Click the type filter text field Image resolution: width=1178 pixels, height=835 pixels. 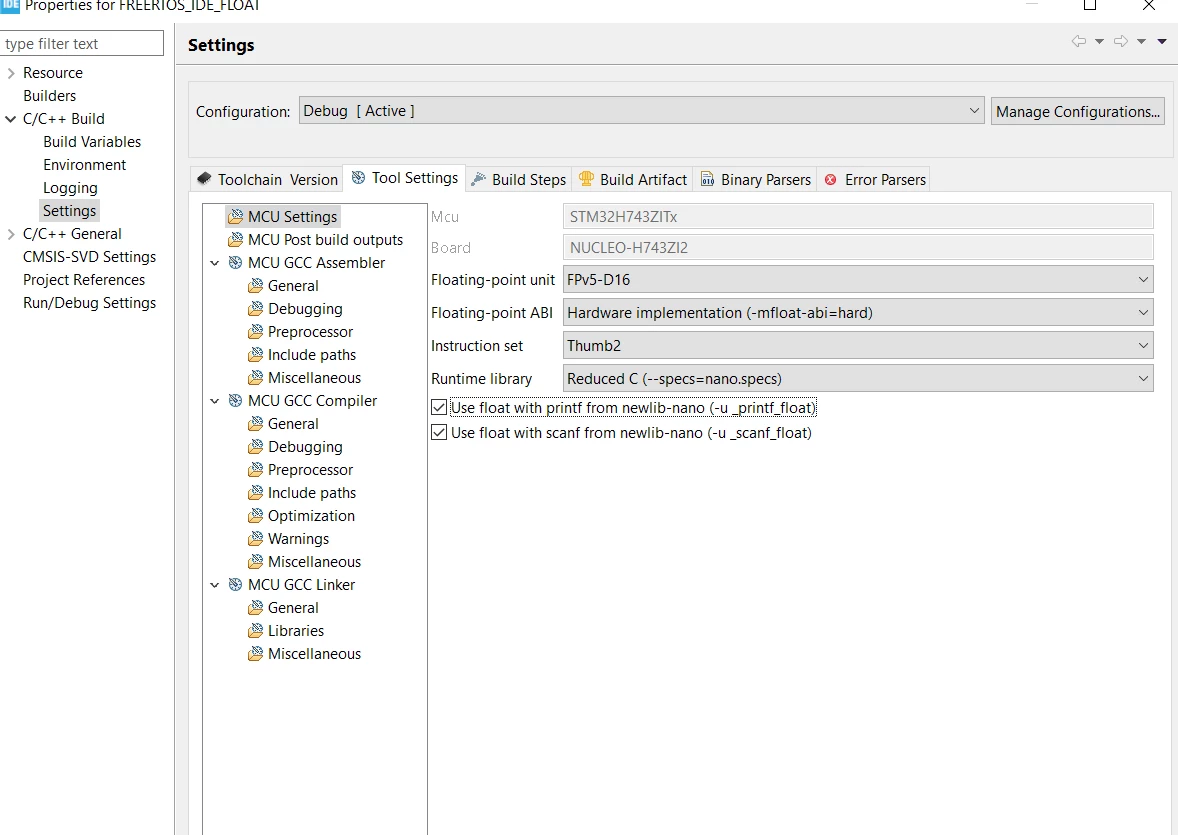(81, 43)
